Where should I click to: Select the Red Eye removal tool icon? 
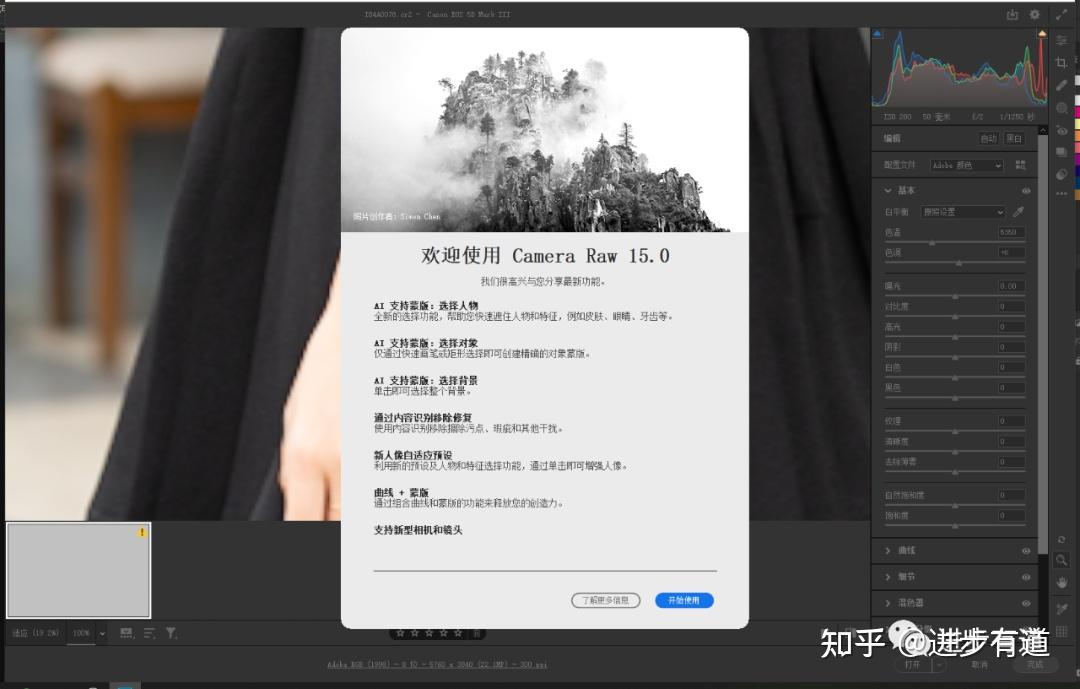pyautogui.click(x=1061, y=130)
